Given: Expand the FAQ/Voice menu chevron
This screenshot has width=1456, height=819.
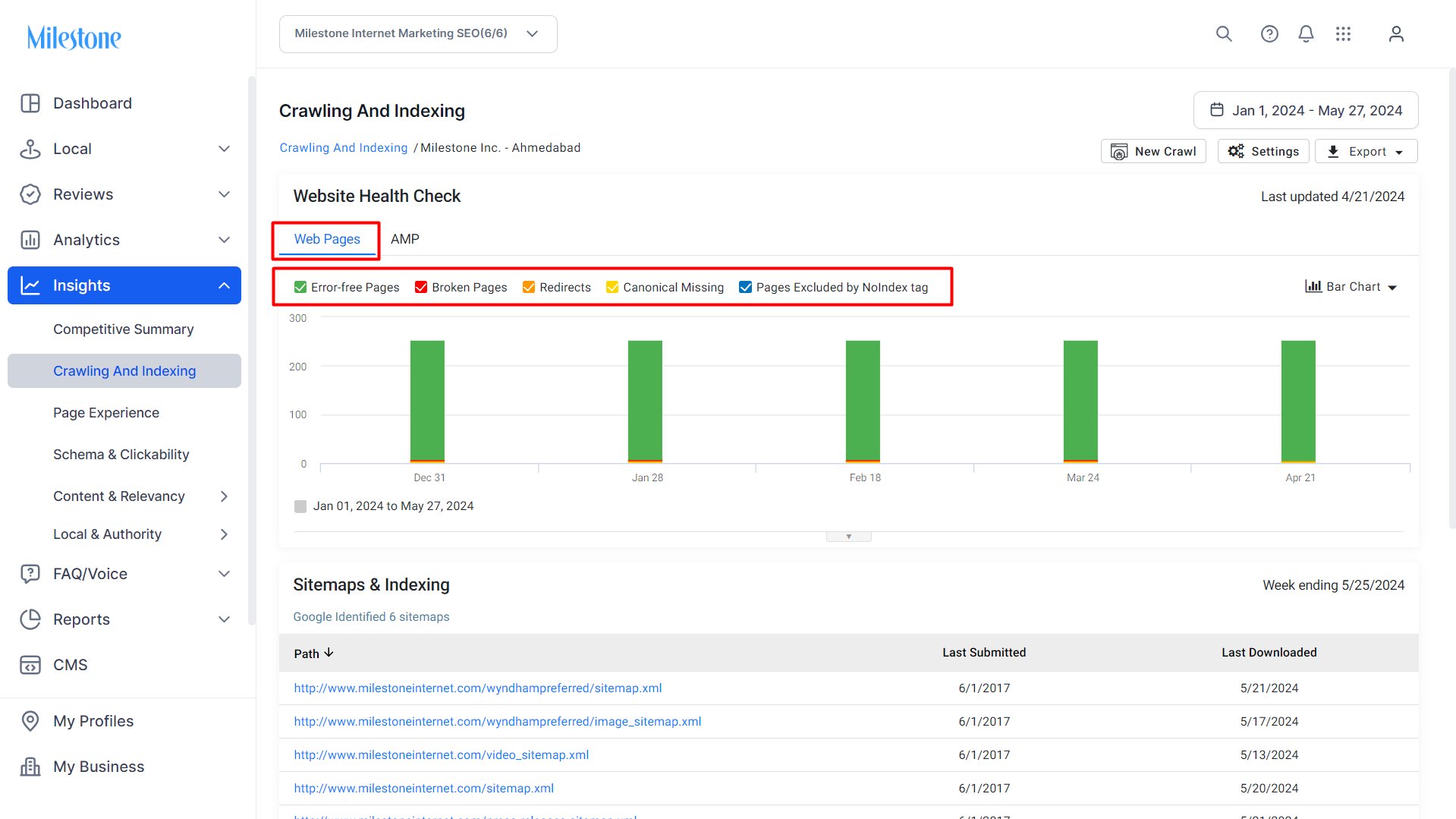Looking at the screenshot, I should coord(225,574).
